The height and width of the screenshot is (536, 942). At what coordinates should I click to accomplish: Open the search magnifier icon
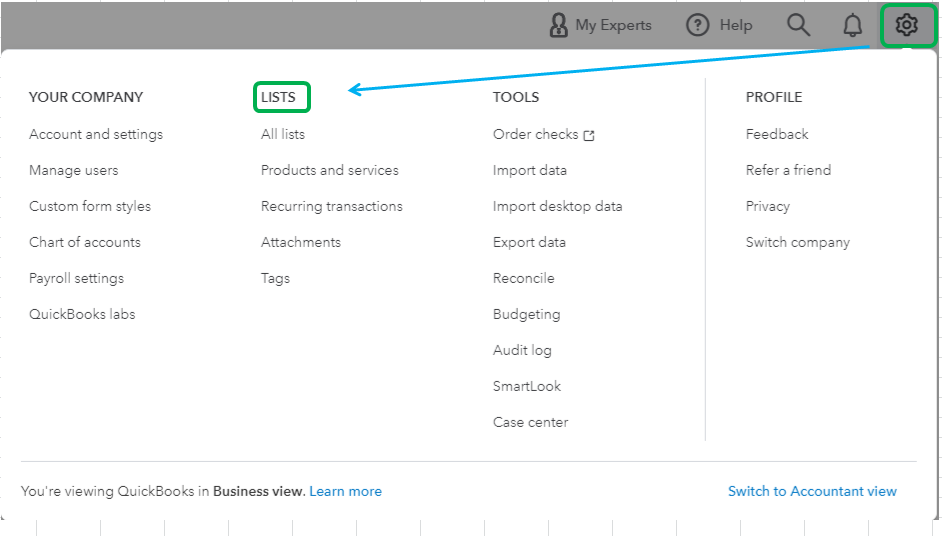[798, 25]
